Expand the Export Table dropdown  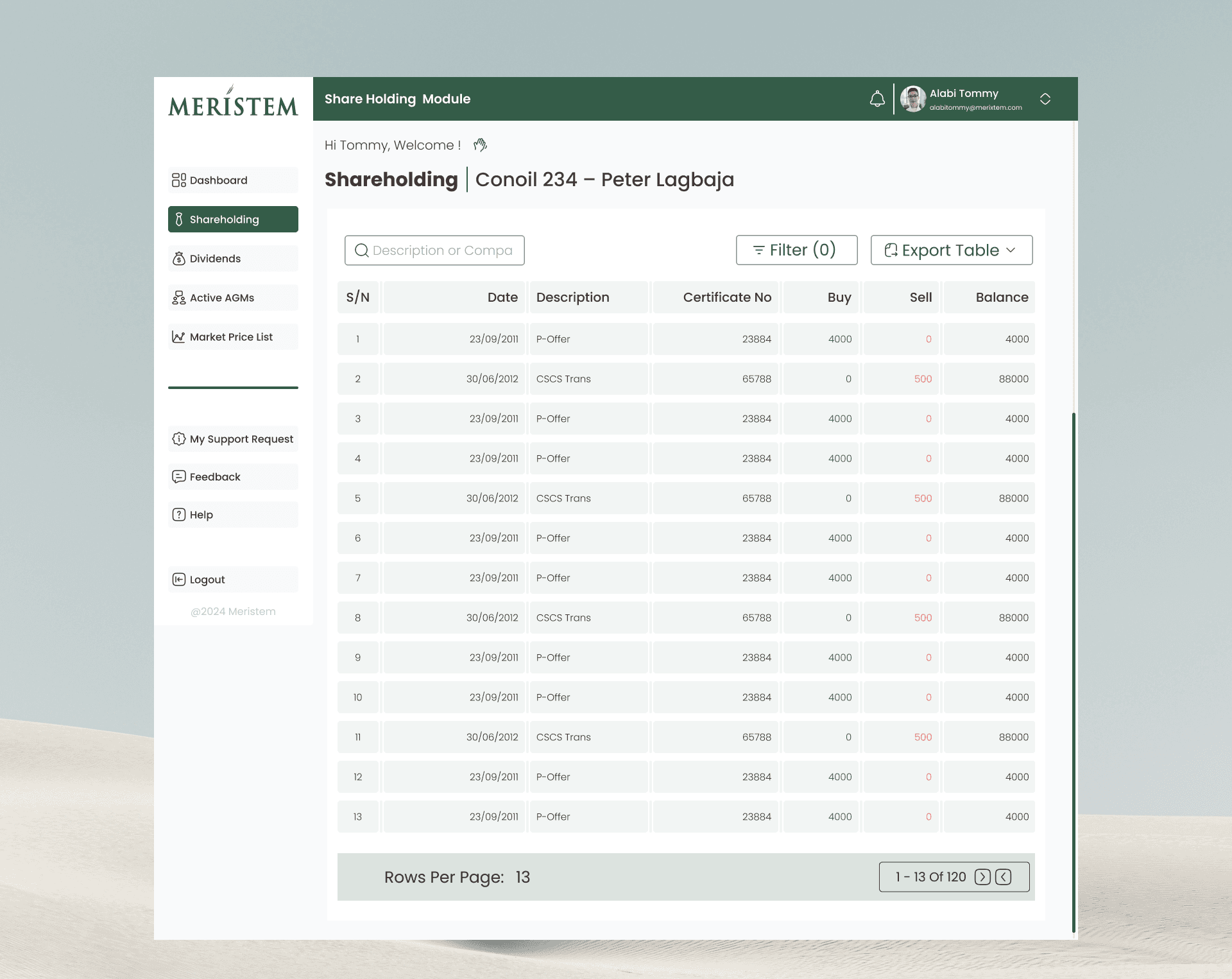(951, 250)
